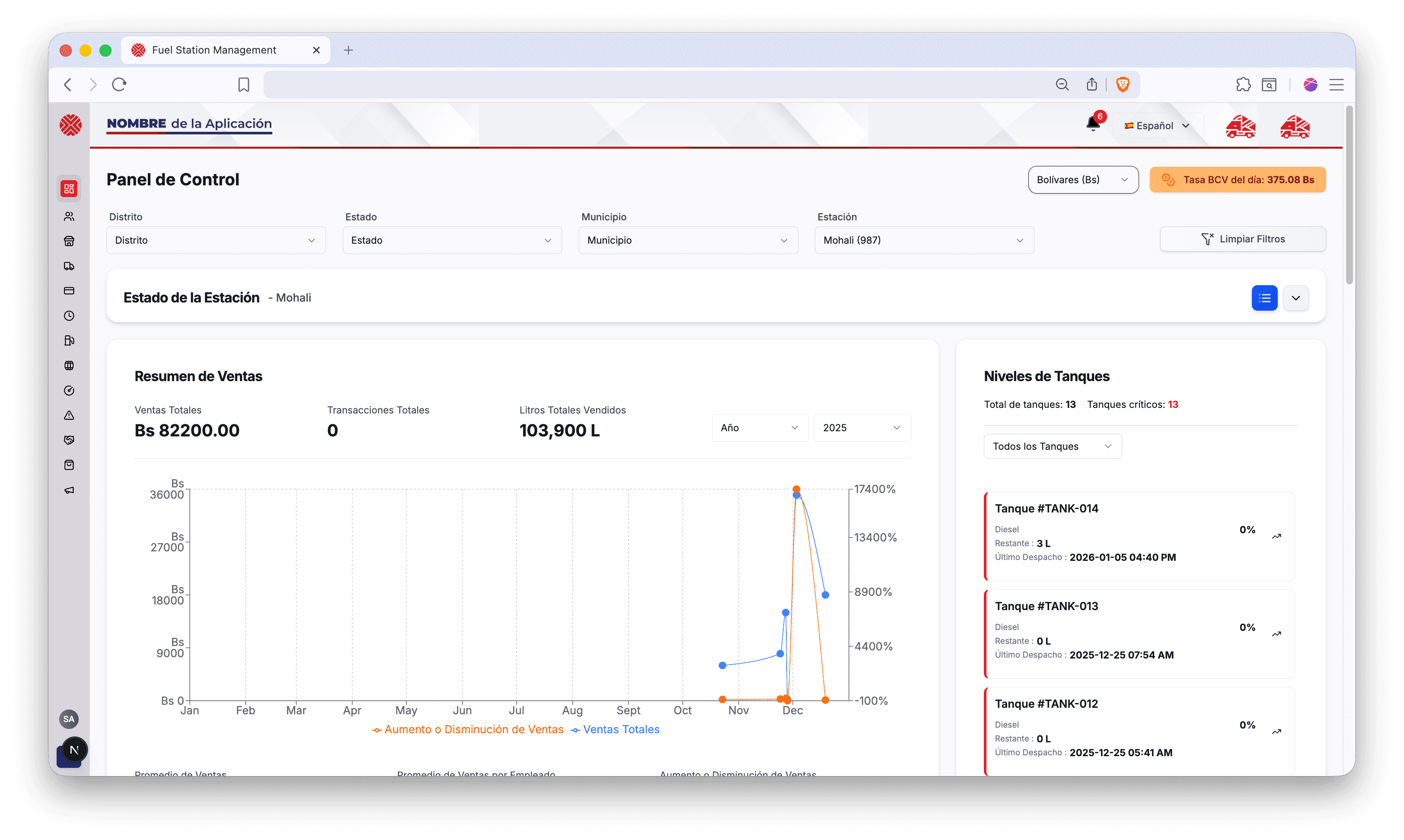The height and width of the screenshot is (840, 1404).
Task: Click the red app logo atop the sidebar
Action: coord(71,125)
